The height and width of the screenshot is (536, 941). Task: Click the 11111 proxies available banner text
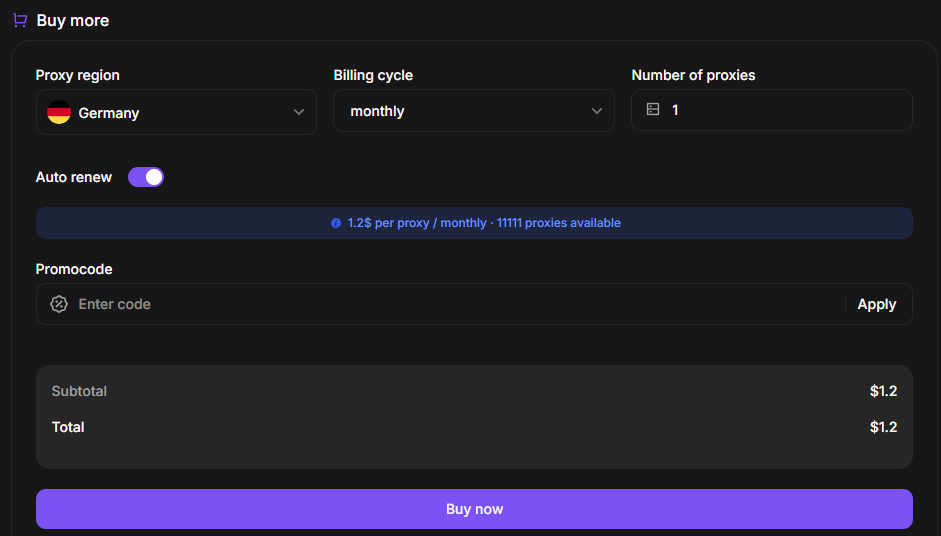pos(558,223)
